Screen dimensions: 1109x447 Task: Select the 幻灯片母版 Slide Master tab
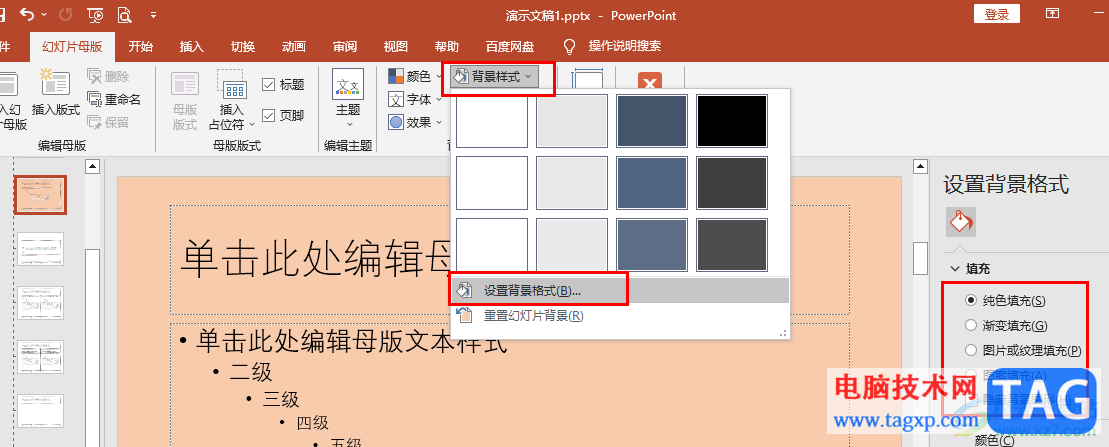tap(71, 47)
